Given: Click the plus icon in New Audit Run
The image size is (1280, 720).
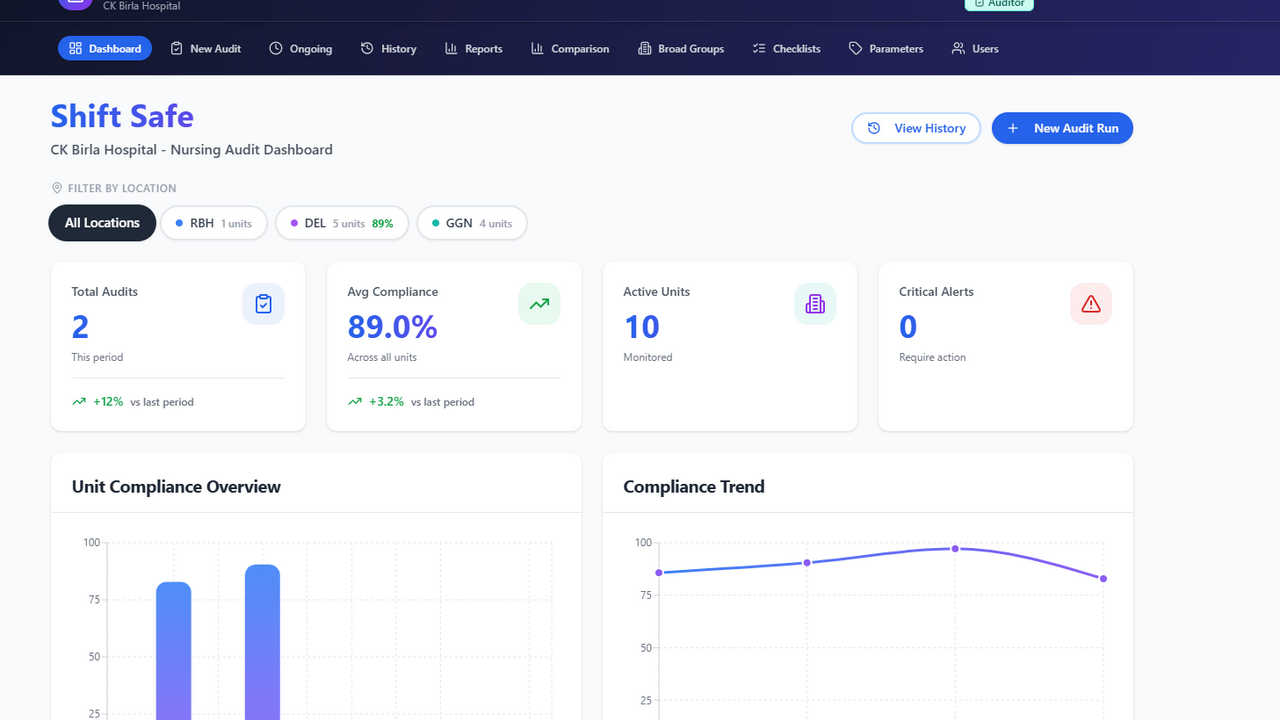Looking at the screenshot, I should tap(1013, 128).
